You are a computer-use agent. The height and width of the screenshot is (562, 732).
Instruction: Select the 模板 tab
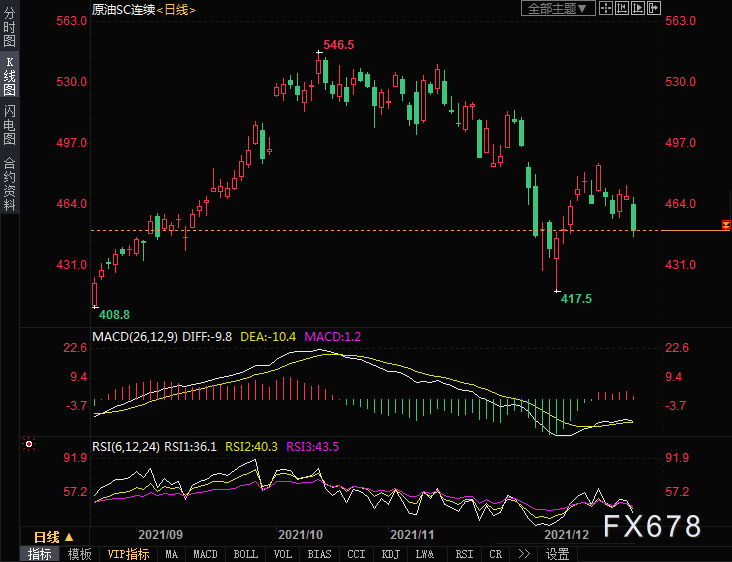pos(79,554)
